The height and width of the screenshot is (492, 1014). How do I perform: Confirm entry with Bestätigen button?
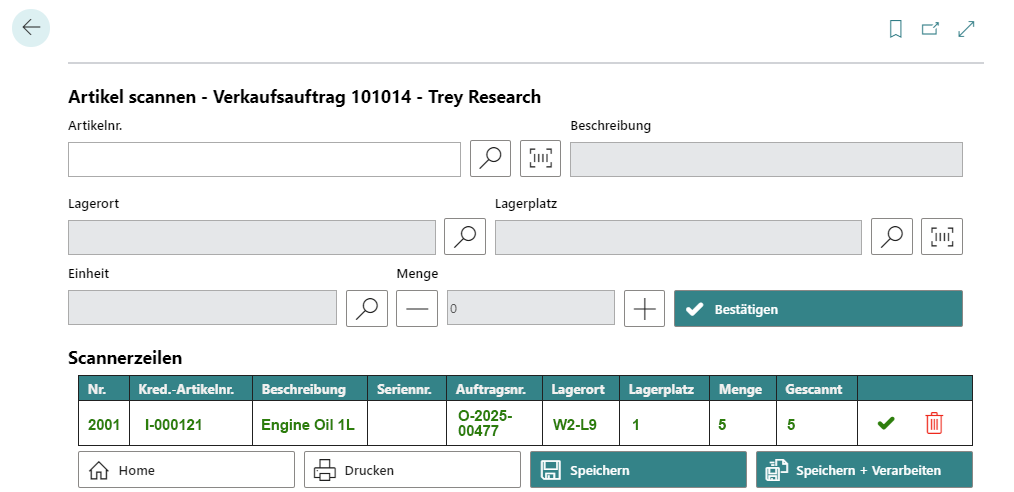tap(818, 308)
